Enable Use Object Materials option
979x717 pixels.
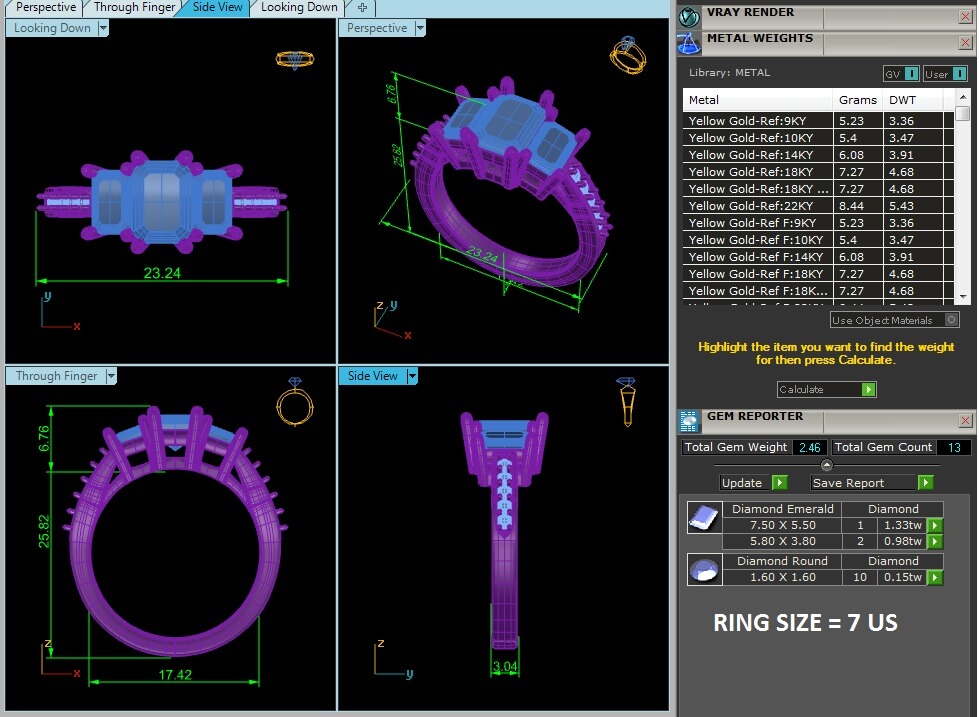tap(951, 320)
